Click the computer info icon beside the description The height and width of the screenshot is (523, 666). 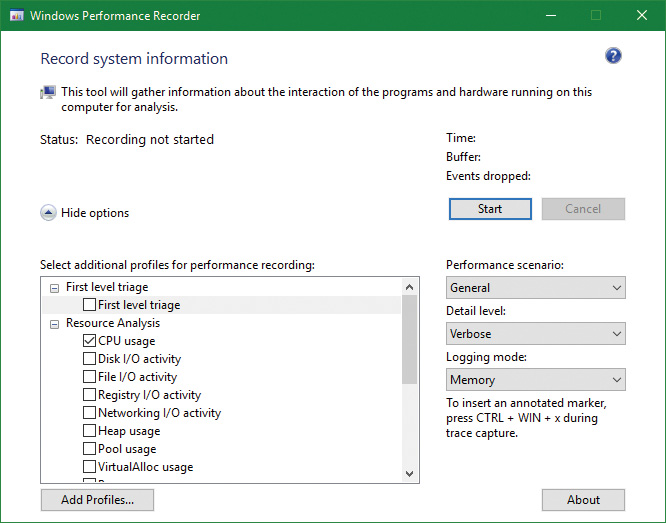point(48,92)
